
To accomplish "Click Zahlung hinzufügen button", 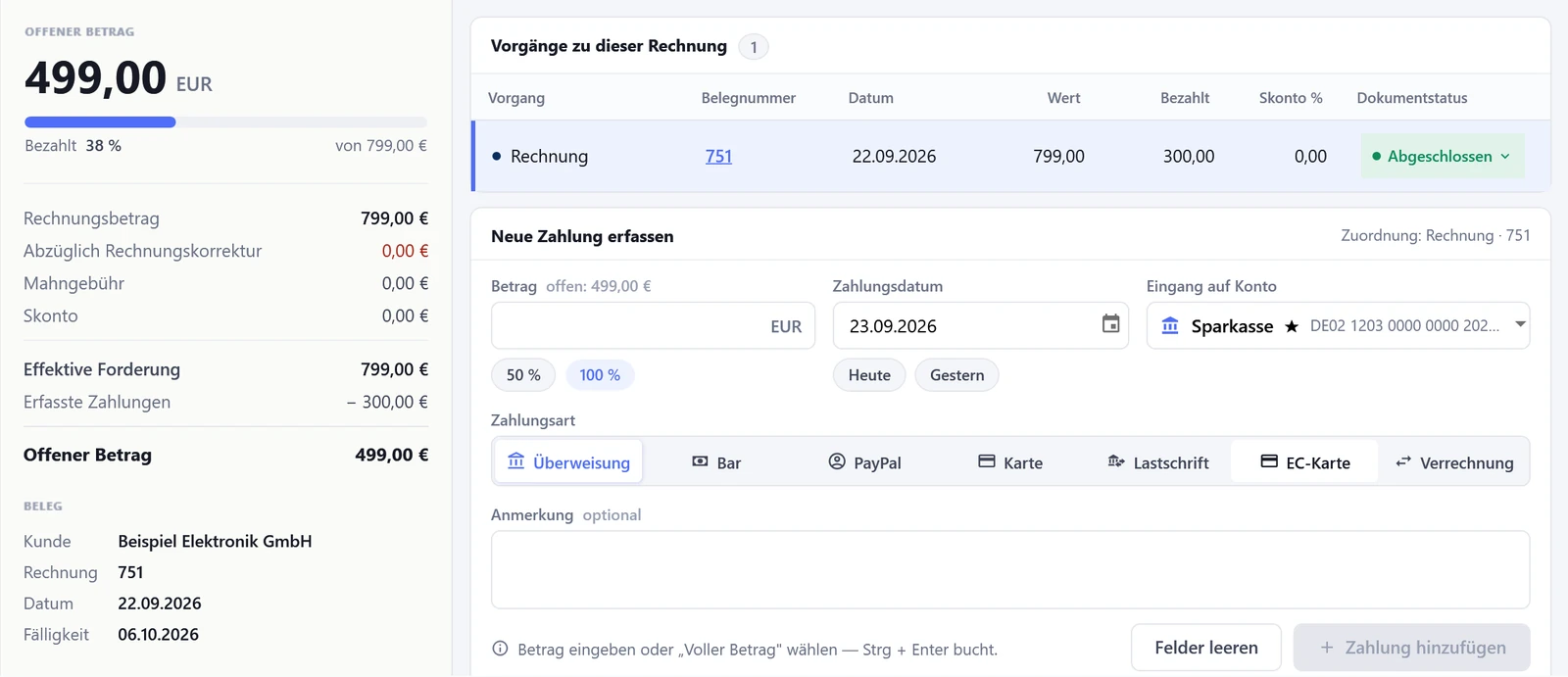I will point(1412,648).
